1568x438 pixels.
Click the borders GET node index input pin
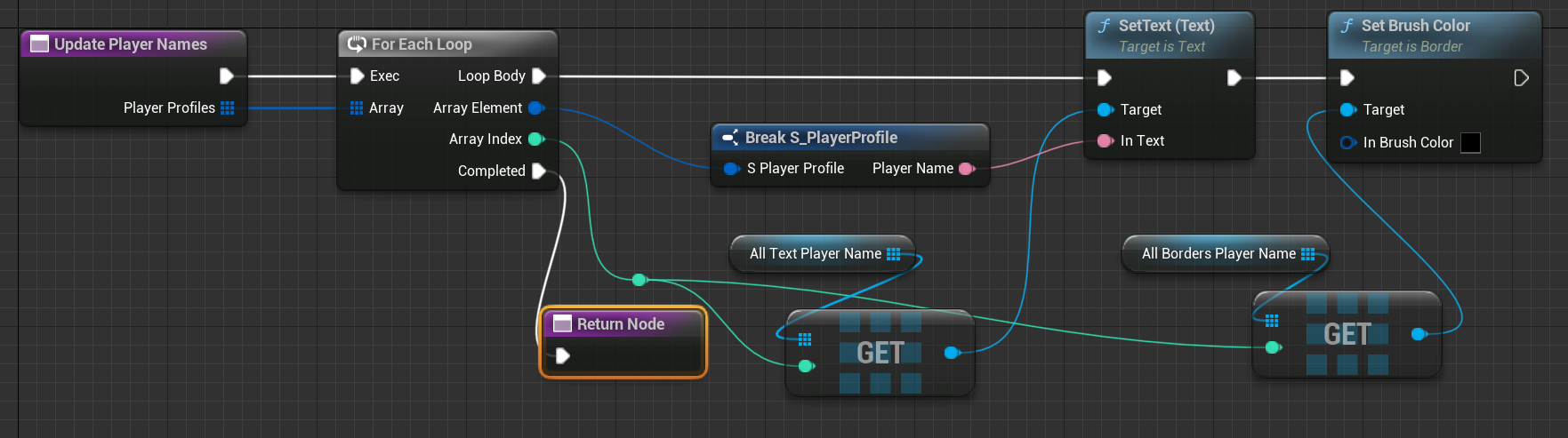coord(1274,347)
